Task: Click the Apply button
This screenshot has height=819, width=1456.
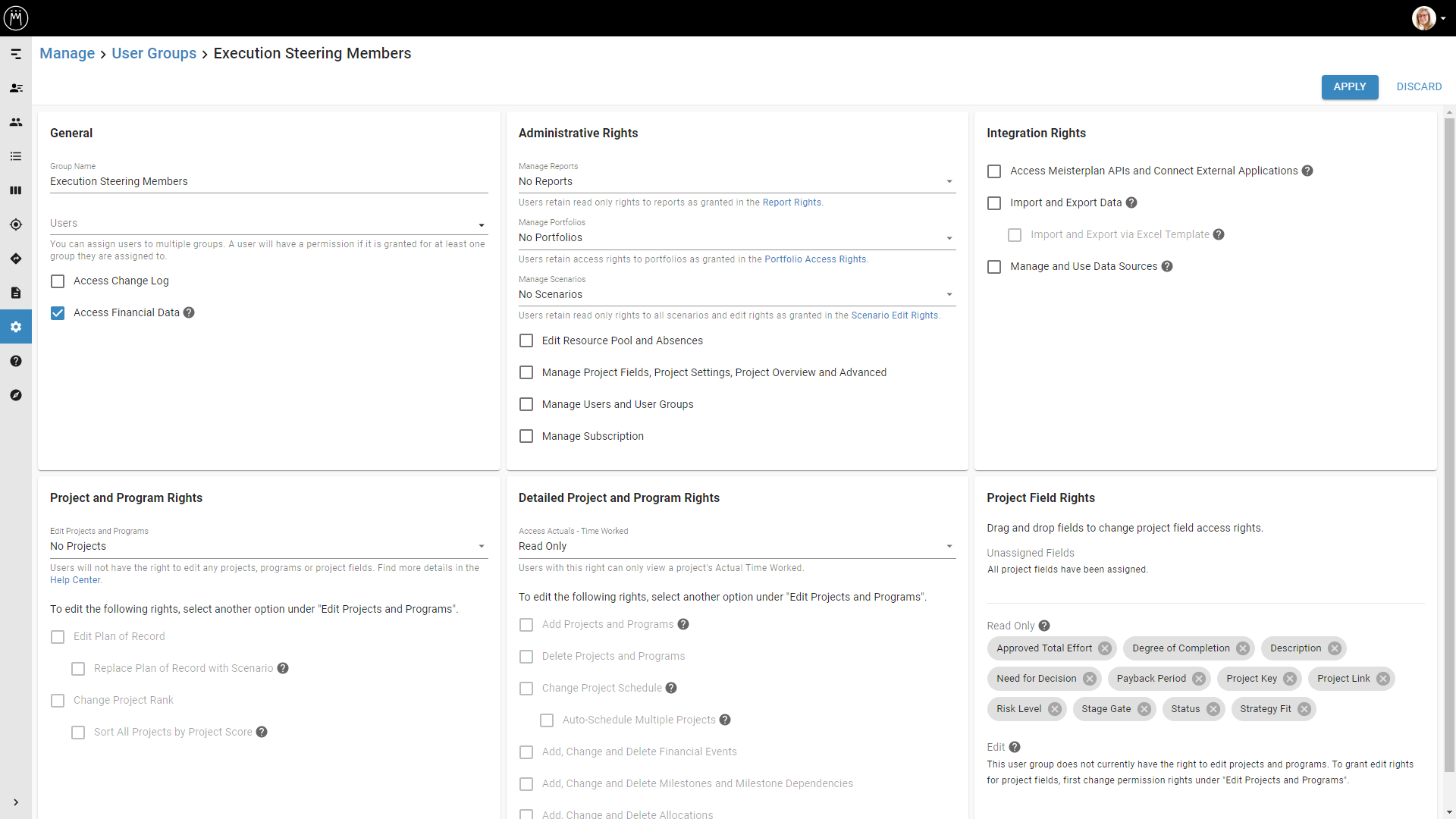Action: point(1349,86)
